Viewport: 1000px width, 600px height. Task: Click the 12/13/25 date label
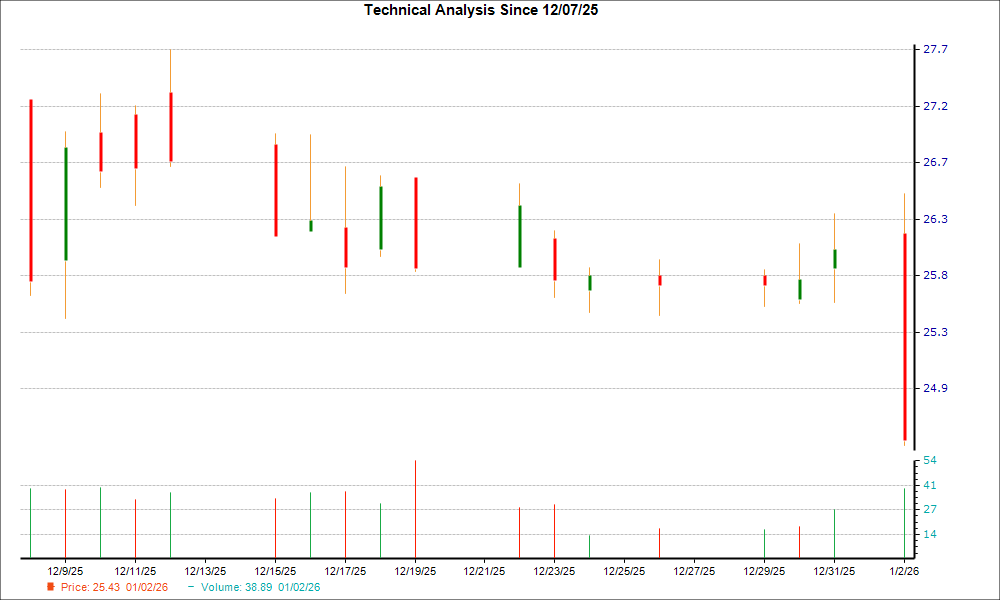pyautogui.click(x=205, y=571)
